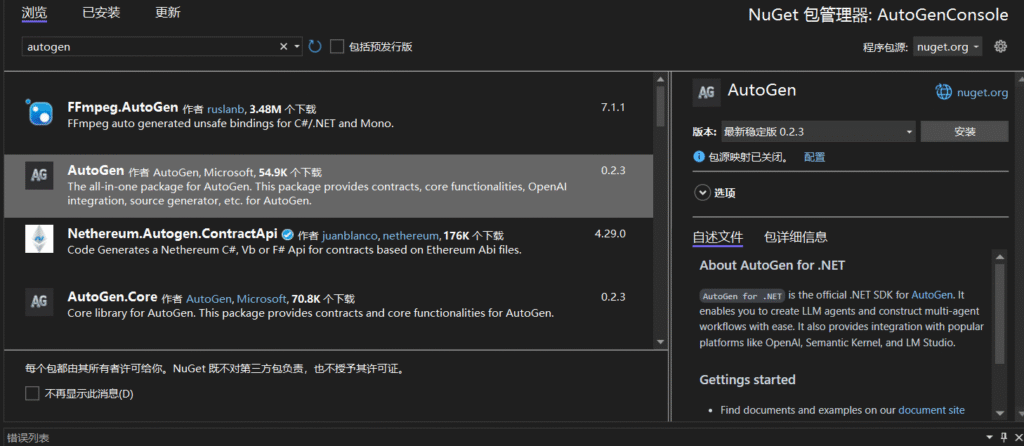Viewport: 1024px width, 446px height.
Task: Click Nethereum verified badge icon
Action: [x=287, y=234]
